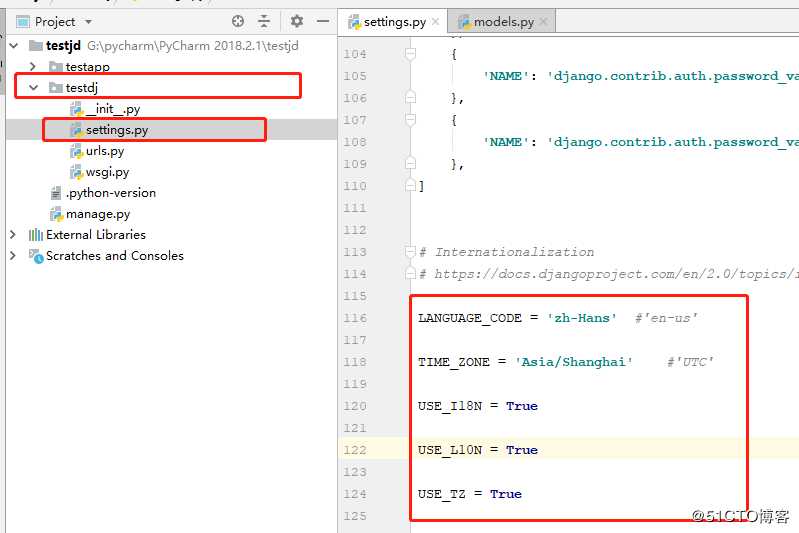Place cursor on TIME_ZONE variable
The image size is (799, 533).
click(454, 362)
